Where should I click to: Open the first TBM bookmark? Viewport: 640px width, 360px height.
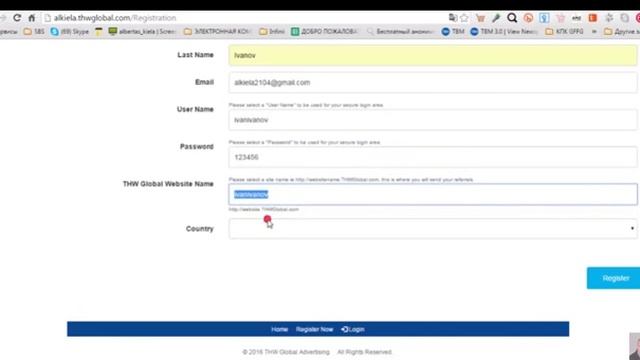(x=453, y=31)
